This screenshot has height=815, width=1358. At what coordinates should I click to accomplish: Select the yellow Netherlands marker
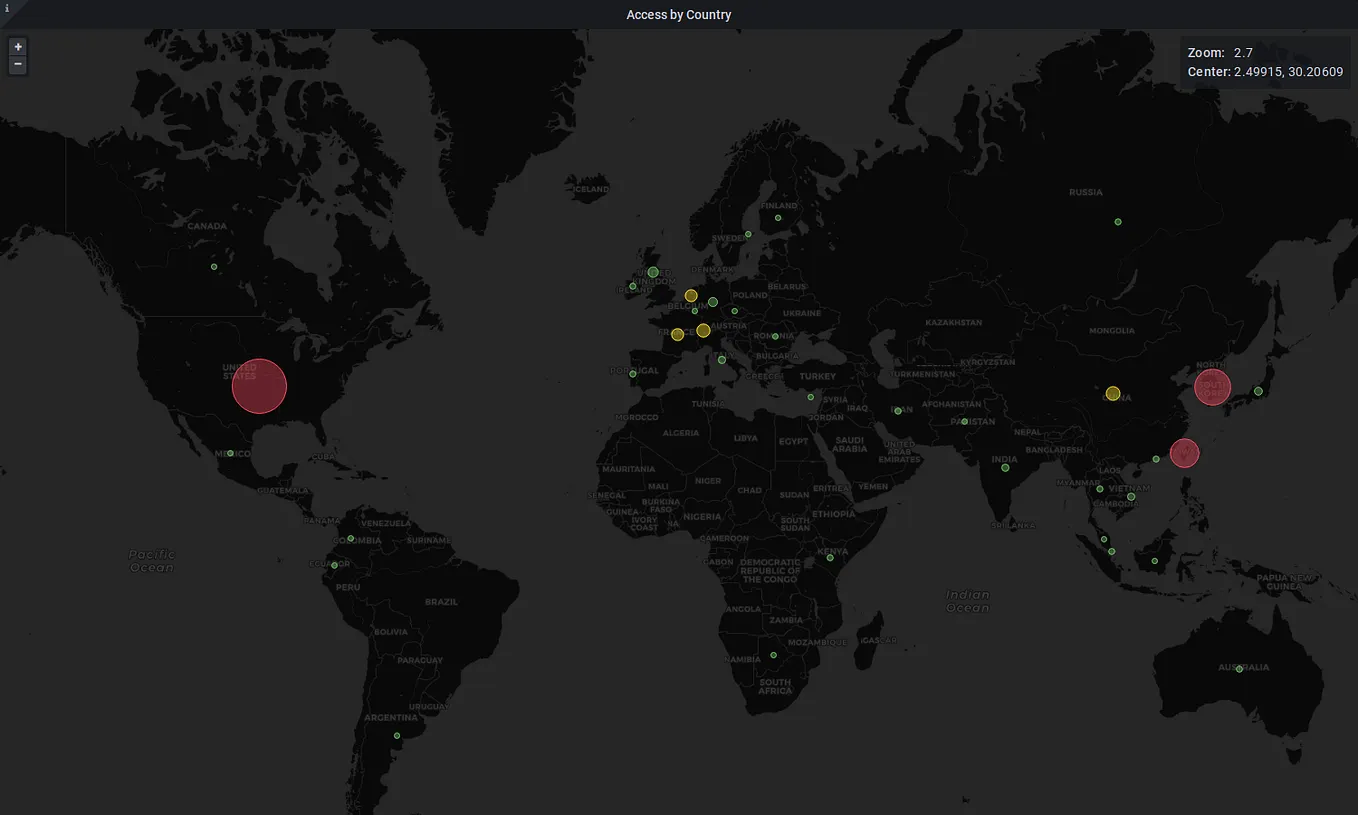691,296
